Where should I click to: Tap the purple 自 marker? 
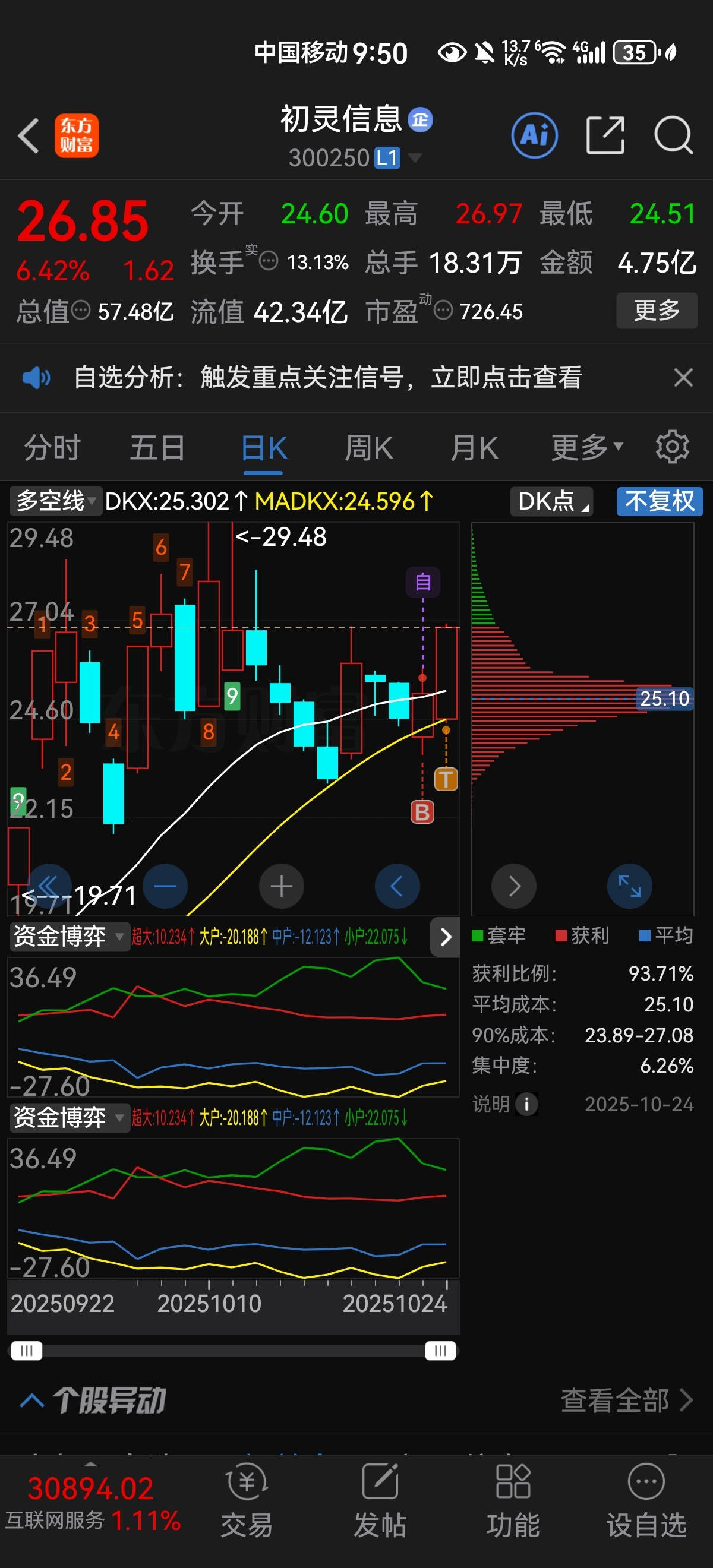pos(423,583)
